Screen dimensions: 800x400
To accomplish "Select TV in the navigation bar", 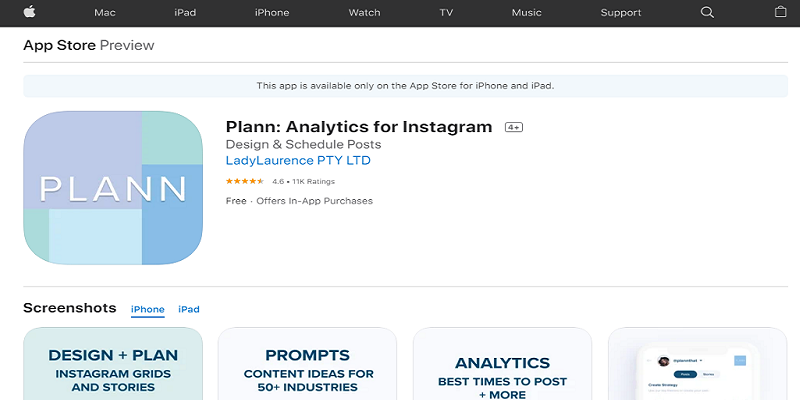I will click(446, 13).
